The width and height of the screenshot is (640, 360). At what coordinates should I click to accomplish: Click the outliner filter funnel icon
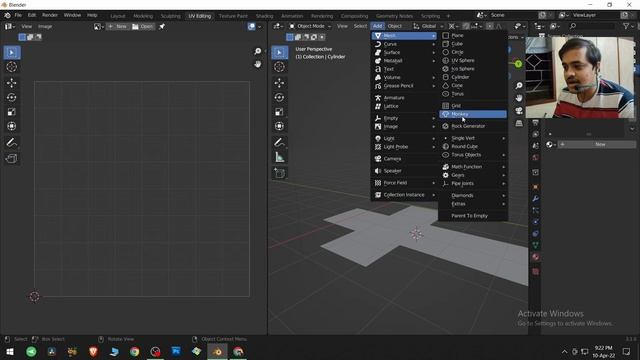[x=627, y=26]
